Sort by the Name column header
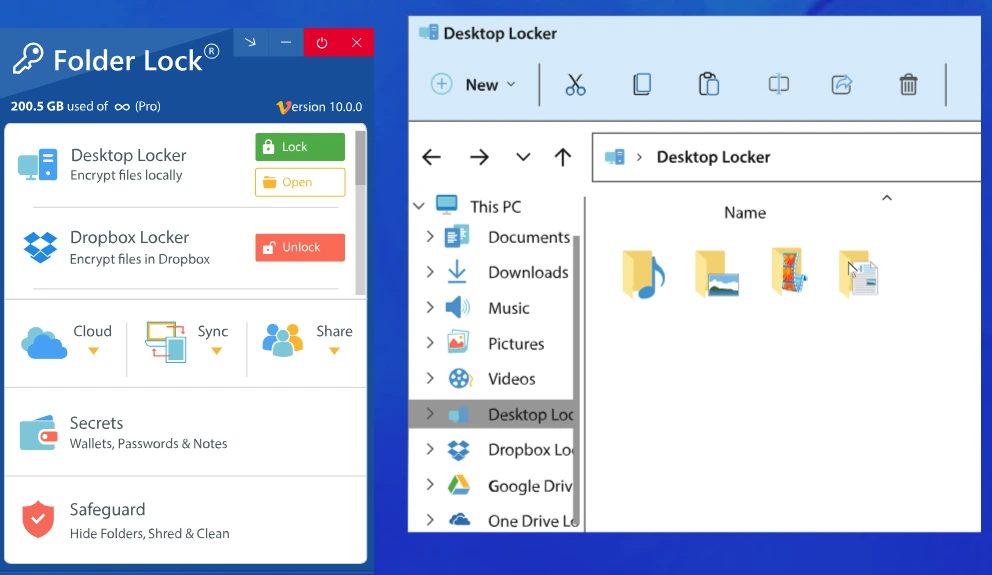This screenshot has width=992, height=575. [745, 213]
